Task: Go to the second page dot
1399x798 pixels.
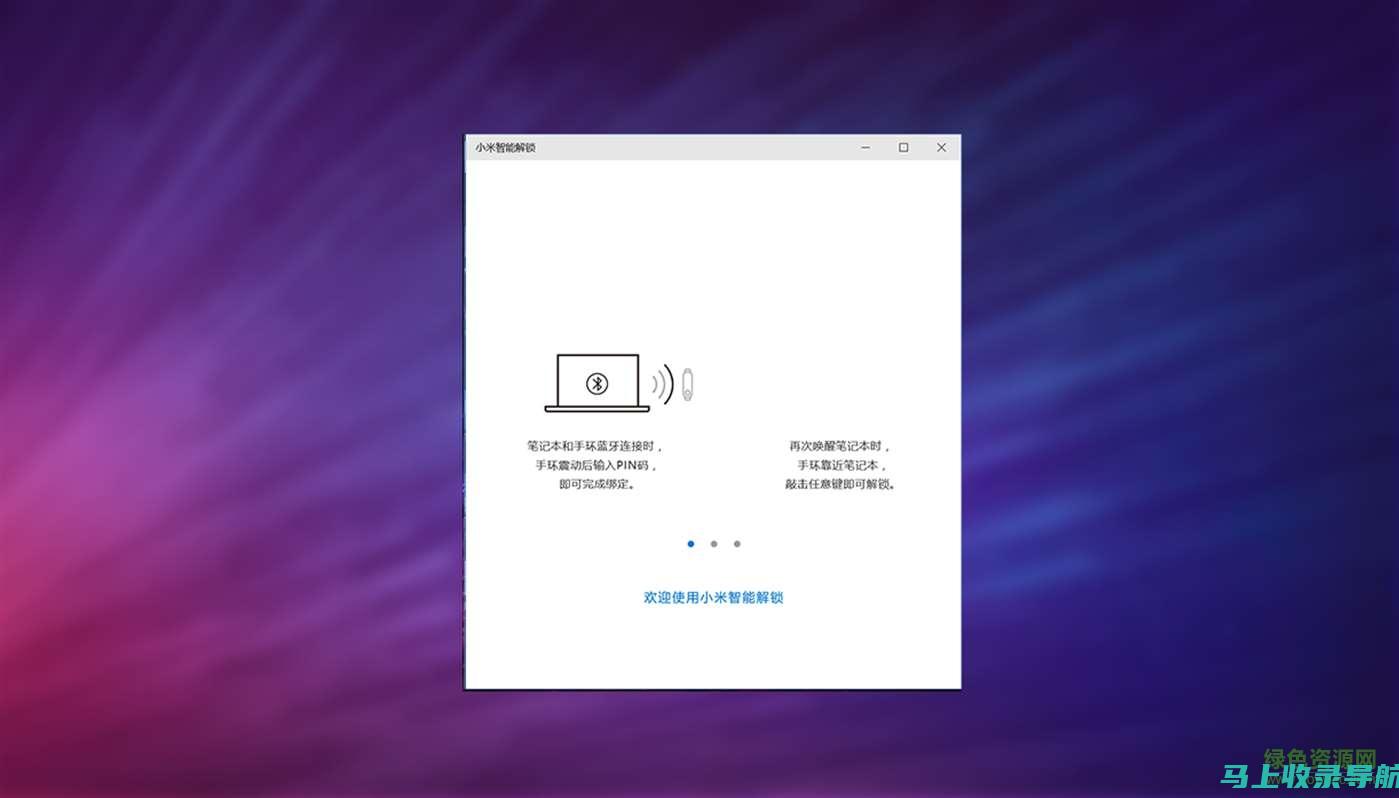Action: [714, 544]
